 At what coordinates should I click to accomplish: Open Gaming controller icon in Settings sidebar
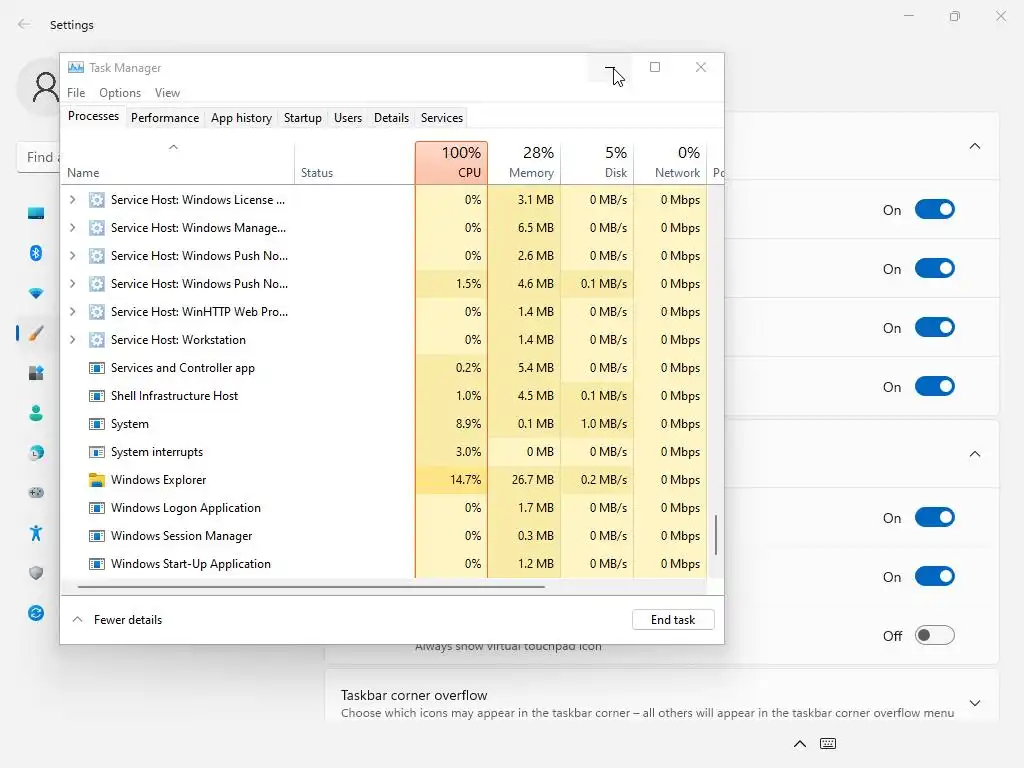click(x=36, y=492)
